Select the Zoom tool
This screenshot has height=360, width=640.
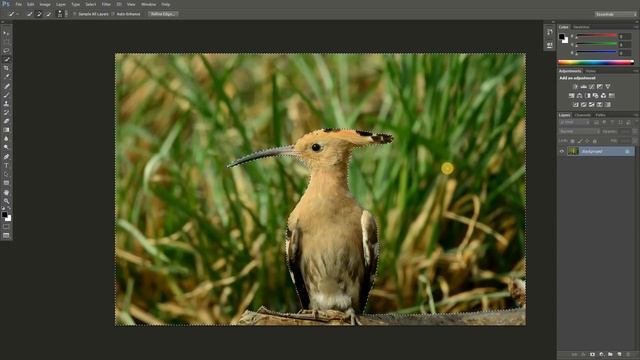coord(6,201)
